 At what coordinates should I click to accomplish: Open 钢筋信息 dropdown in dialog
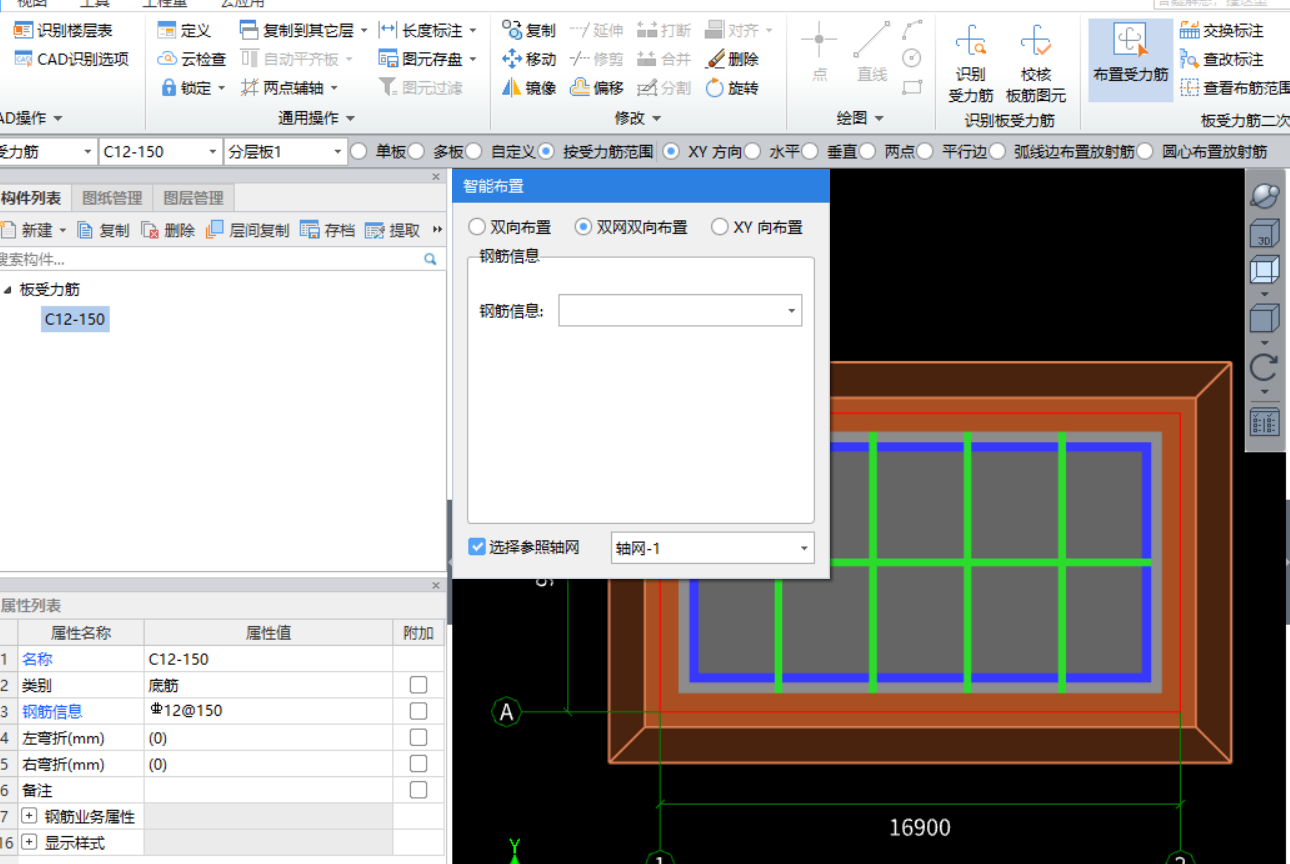pos(791,311)
